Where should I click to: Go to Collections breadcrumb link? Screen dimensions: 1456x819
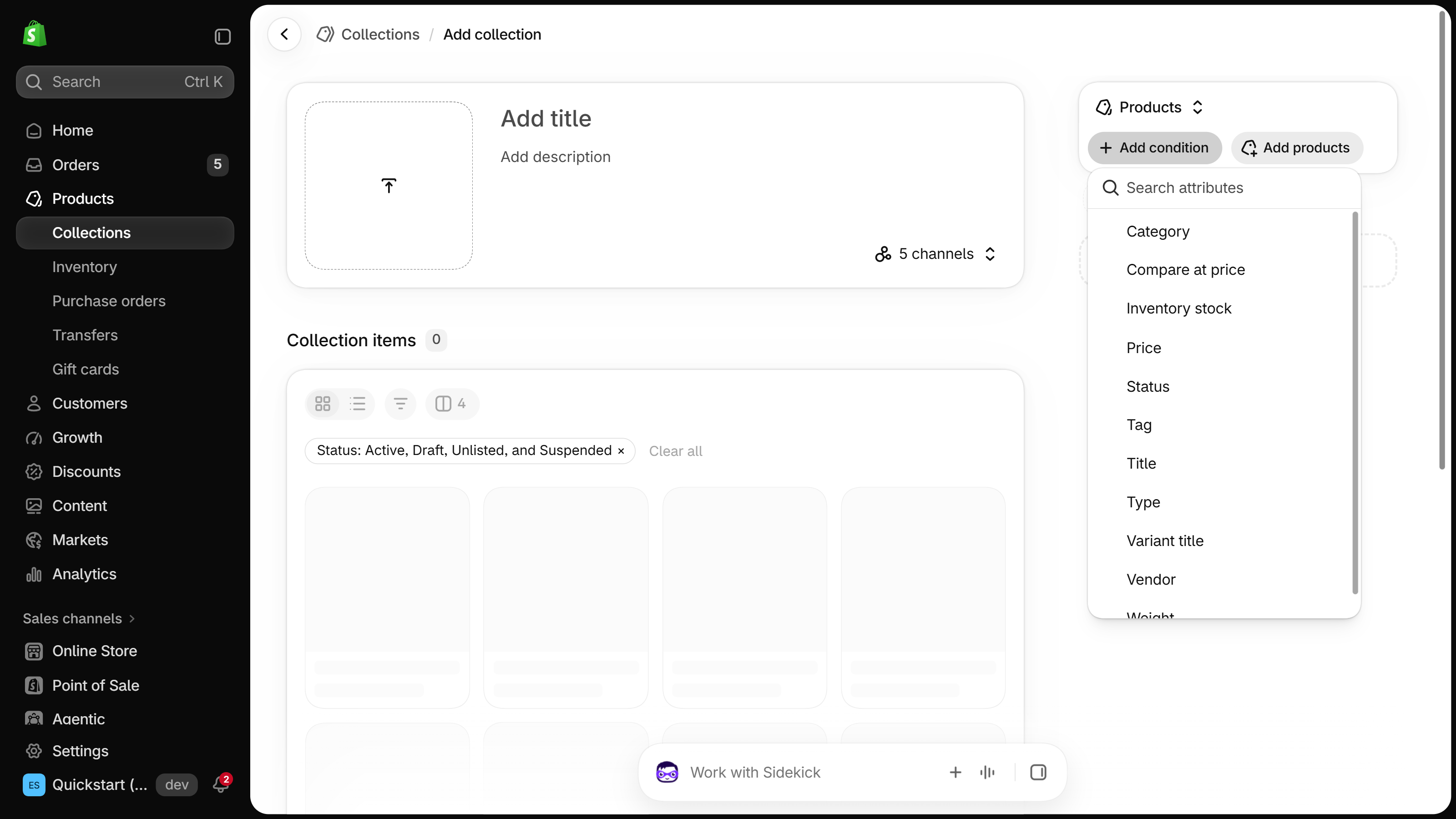[x=380, y=35]
